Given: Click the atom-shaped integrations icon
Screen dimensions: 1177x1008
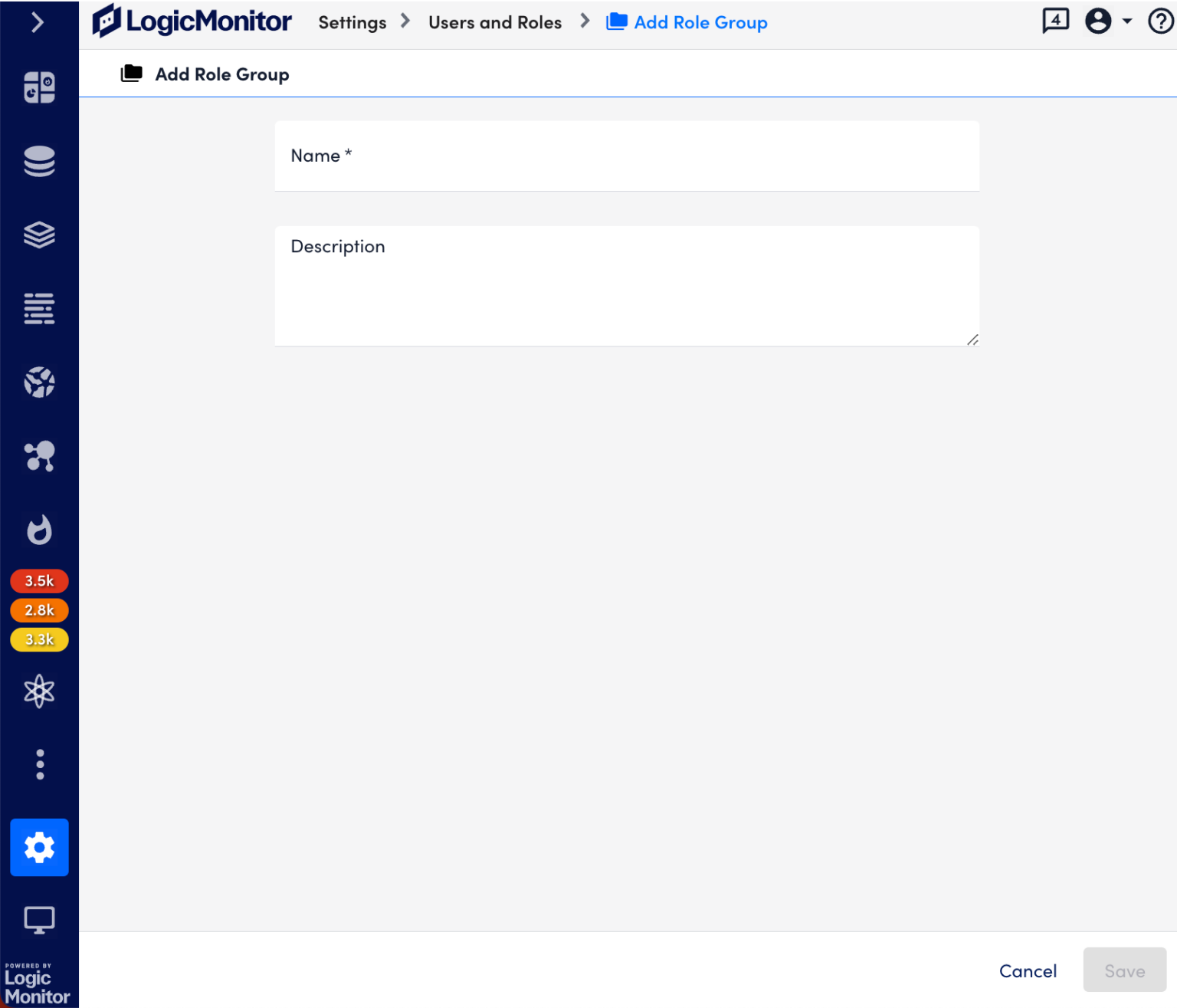Looking at the screenshot, I should click(x=39, y=690).
